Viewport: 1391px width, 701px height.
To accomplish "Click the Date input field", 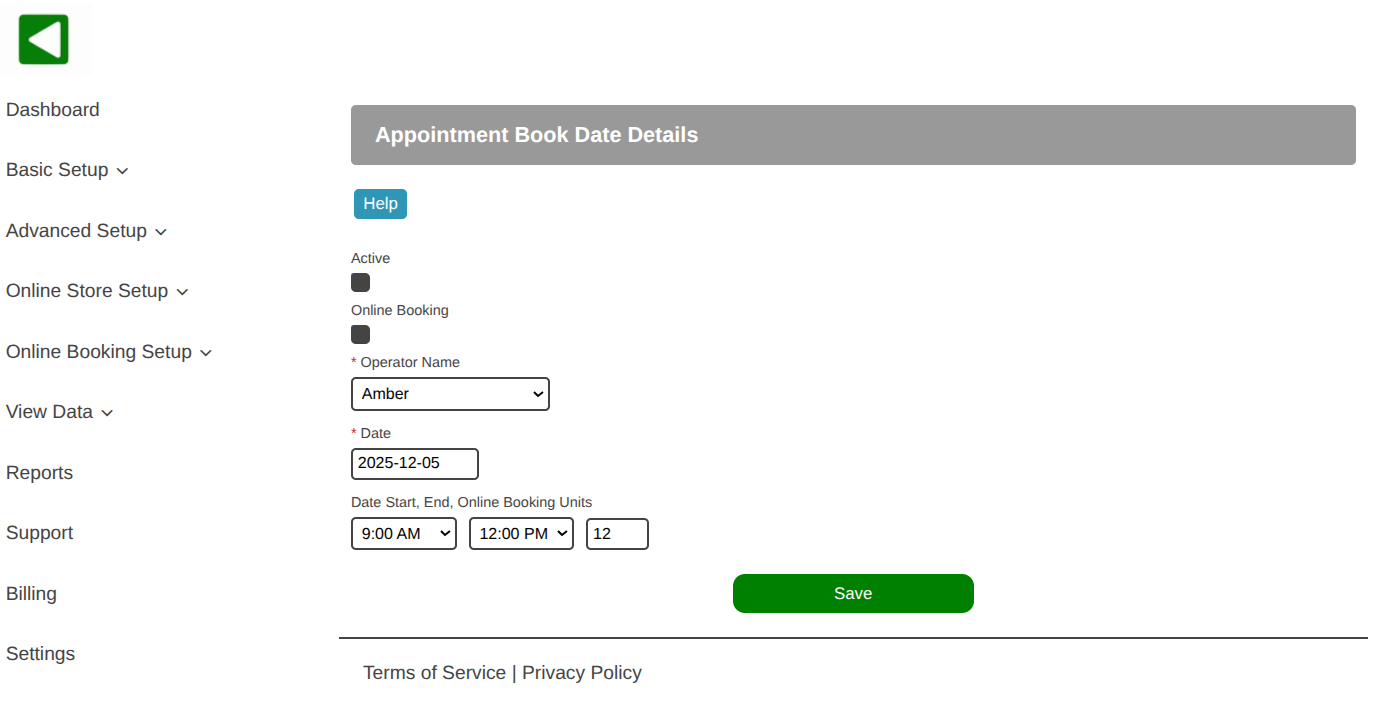I will (x=415, y=464).
